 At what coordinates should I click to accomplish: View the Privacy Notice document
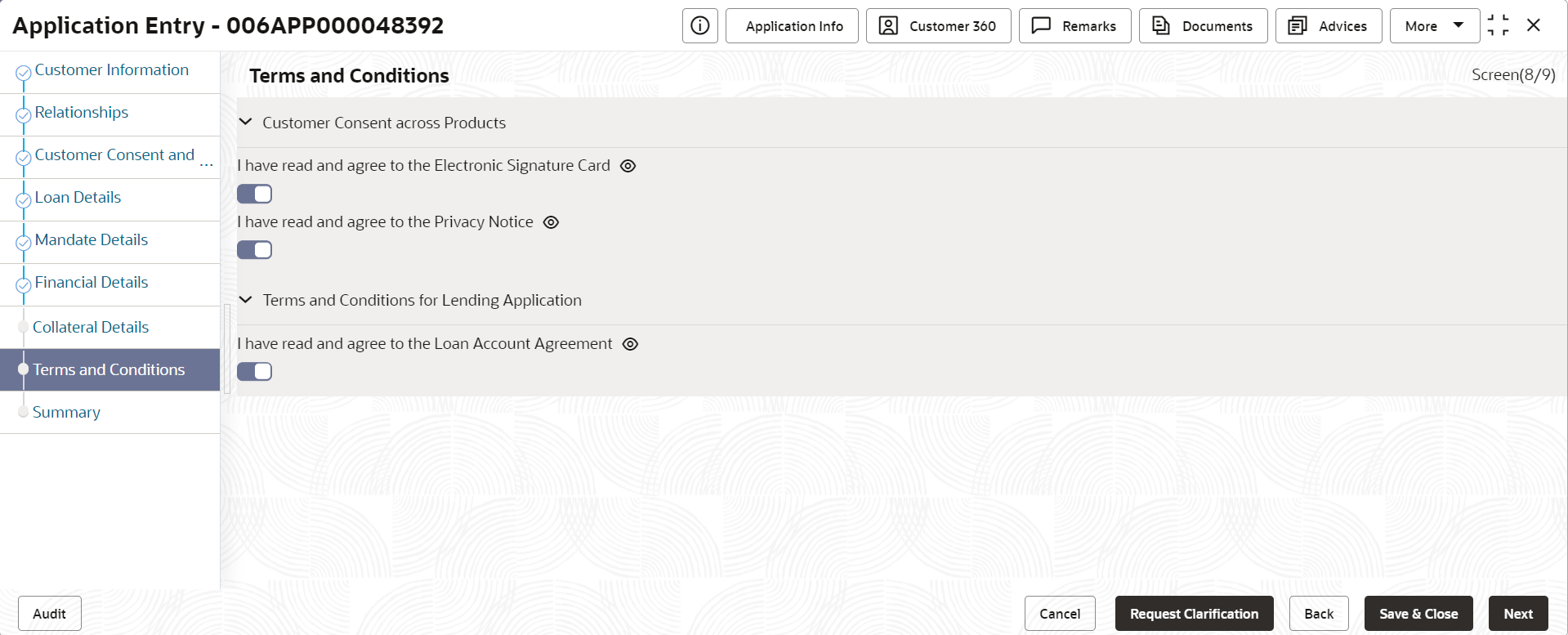click(552, 222)
